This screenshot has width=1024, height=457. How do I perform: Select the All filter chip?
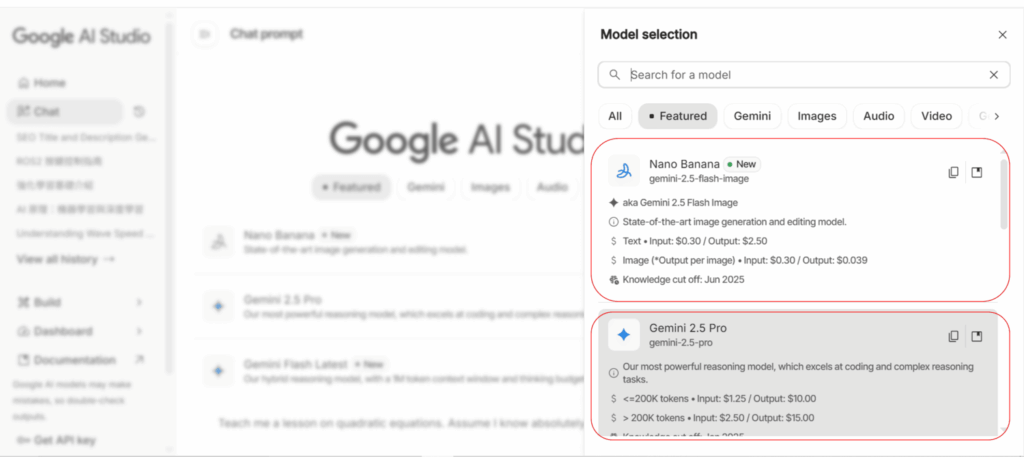coord(615,116)
